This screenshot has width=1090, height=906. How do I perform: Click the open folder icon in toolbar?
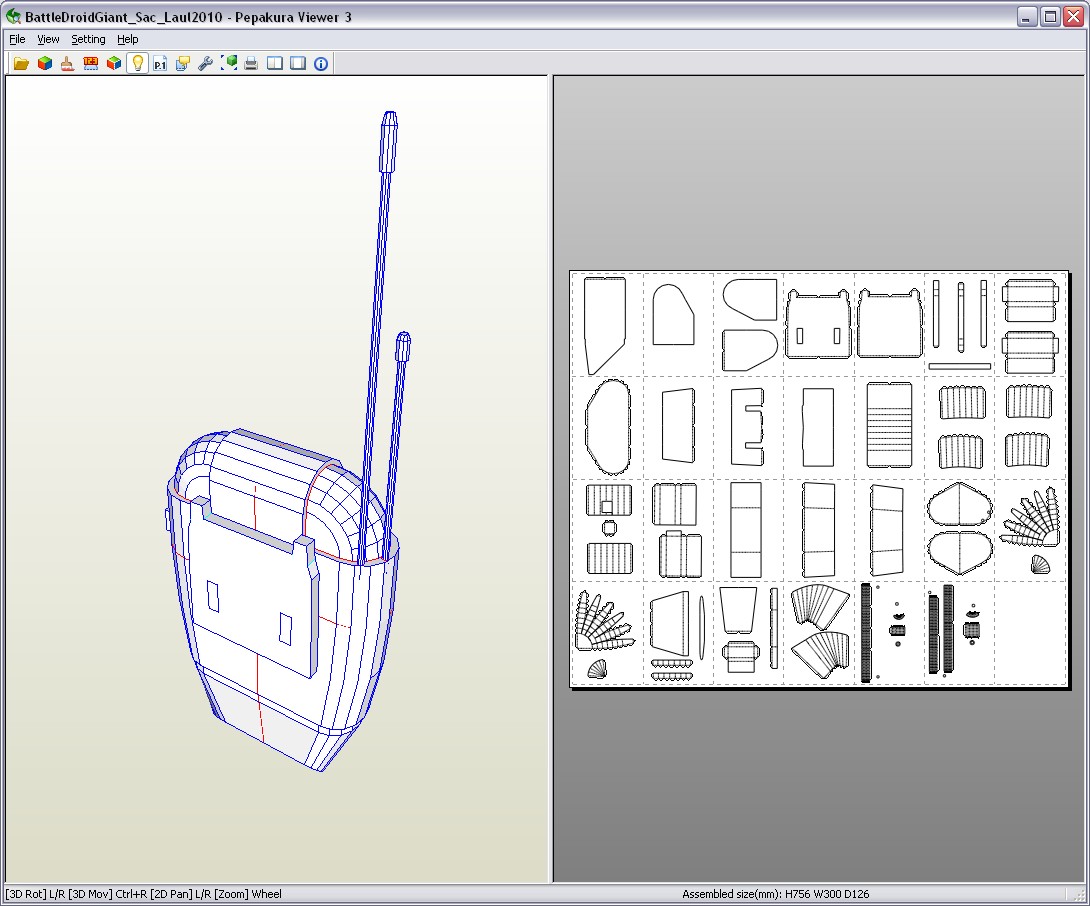(21, 63)
